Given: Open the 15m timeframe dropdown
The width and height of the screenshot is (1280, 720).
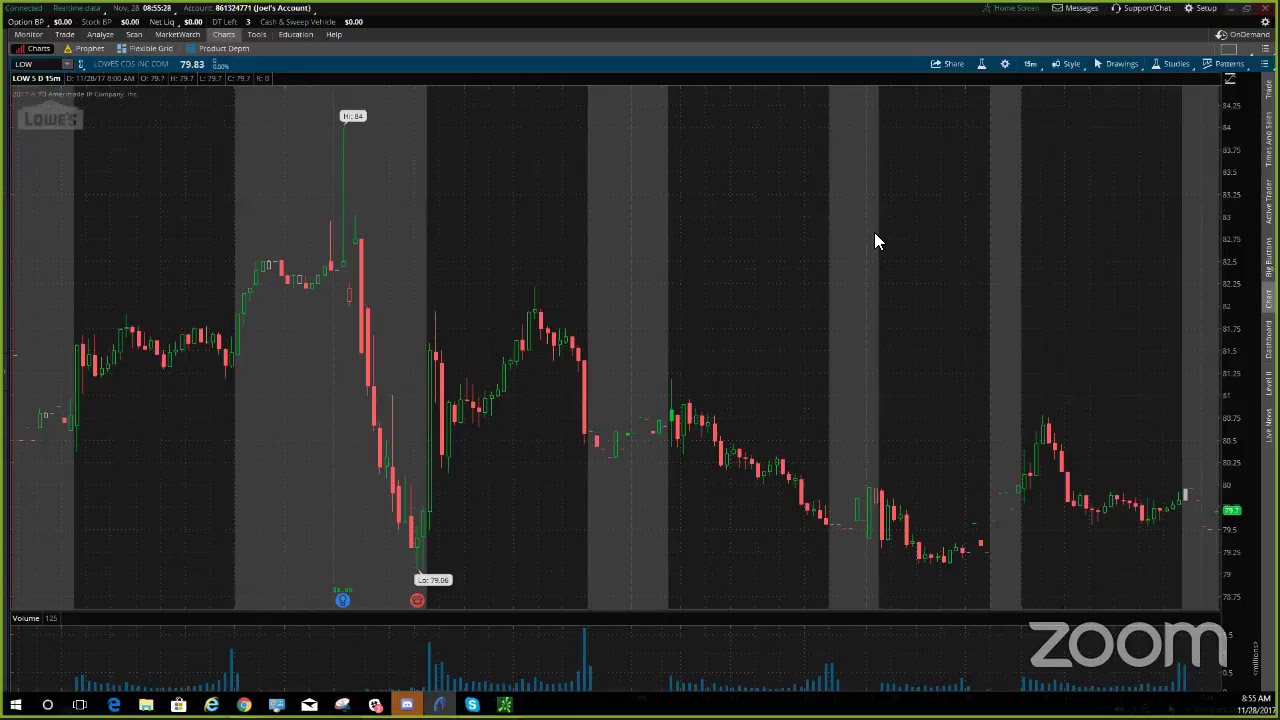Looking at the screenshot, I should tap(1030, 64).
